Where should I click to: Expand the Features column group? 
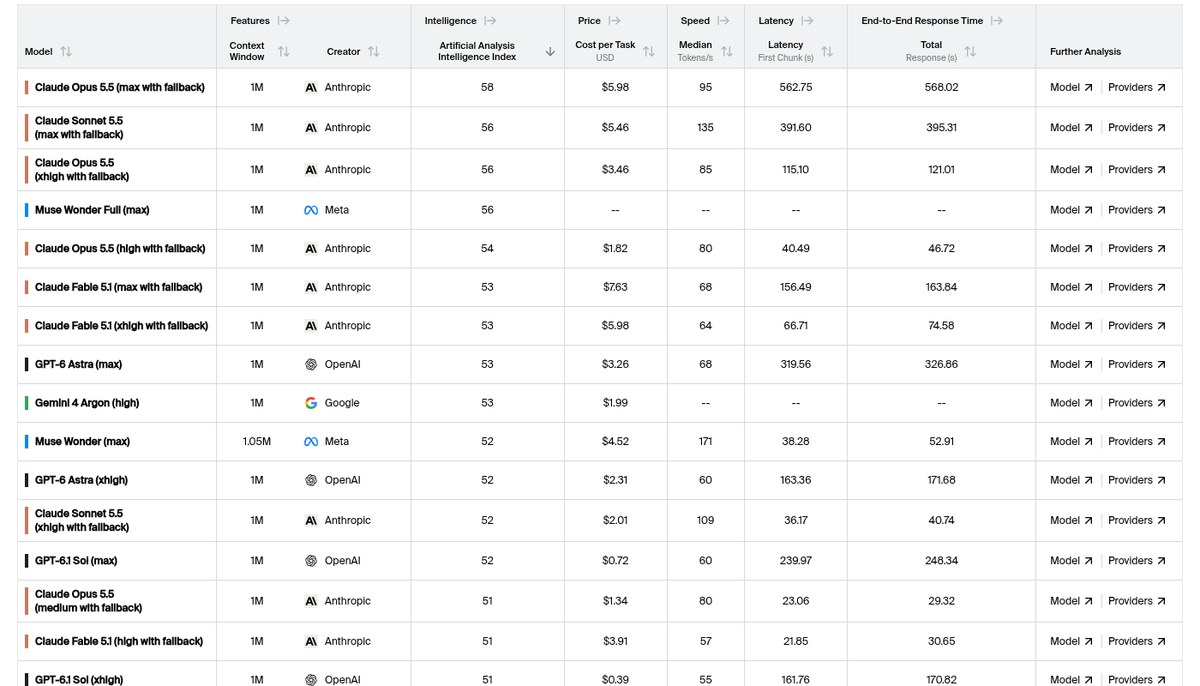coord(284,21)
